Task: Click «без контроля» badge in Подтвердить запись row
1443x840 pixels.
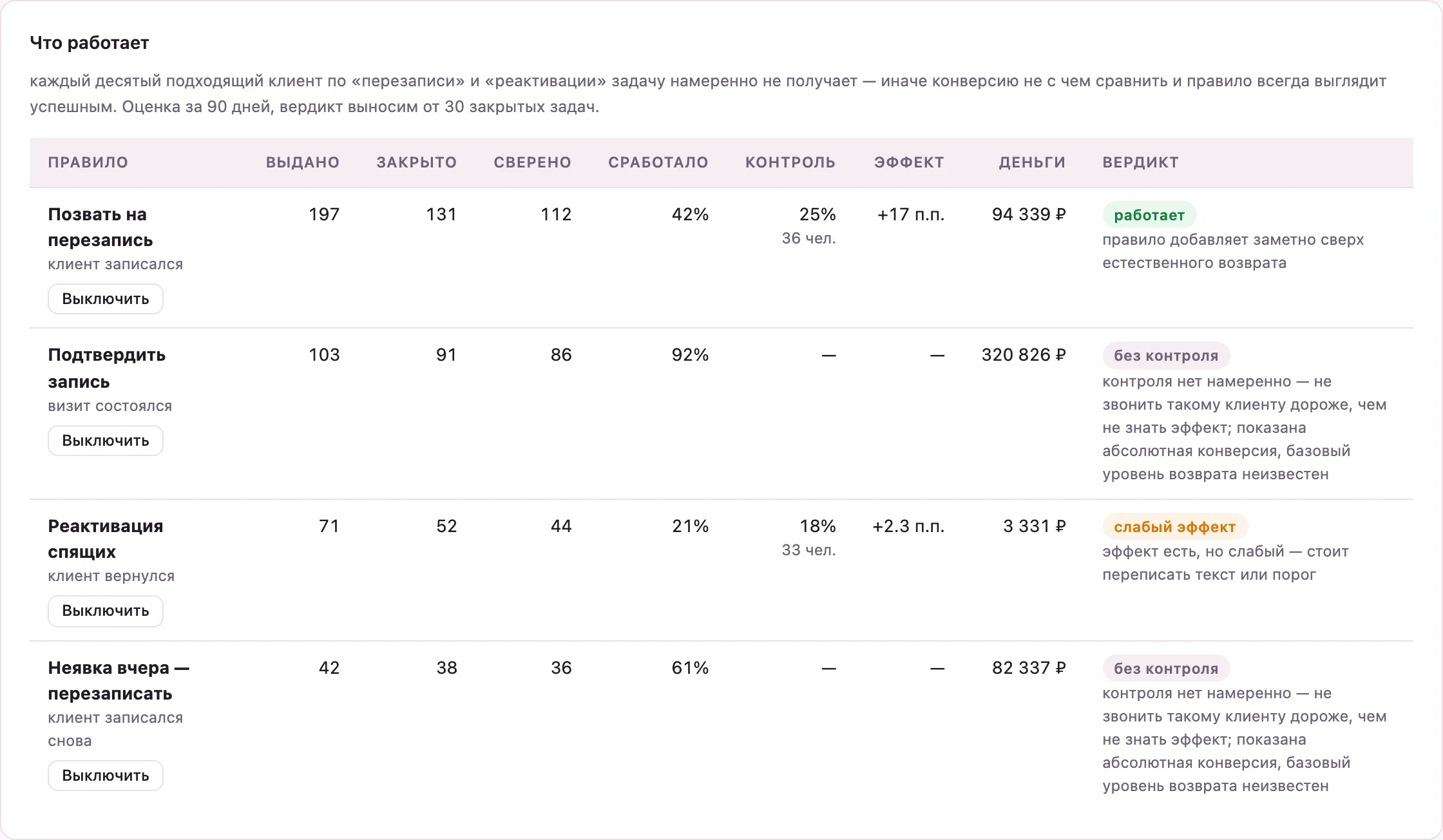Action: tap(1166, 356)
